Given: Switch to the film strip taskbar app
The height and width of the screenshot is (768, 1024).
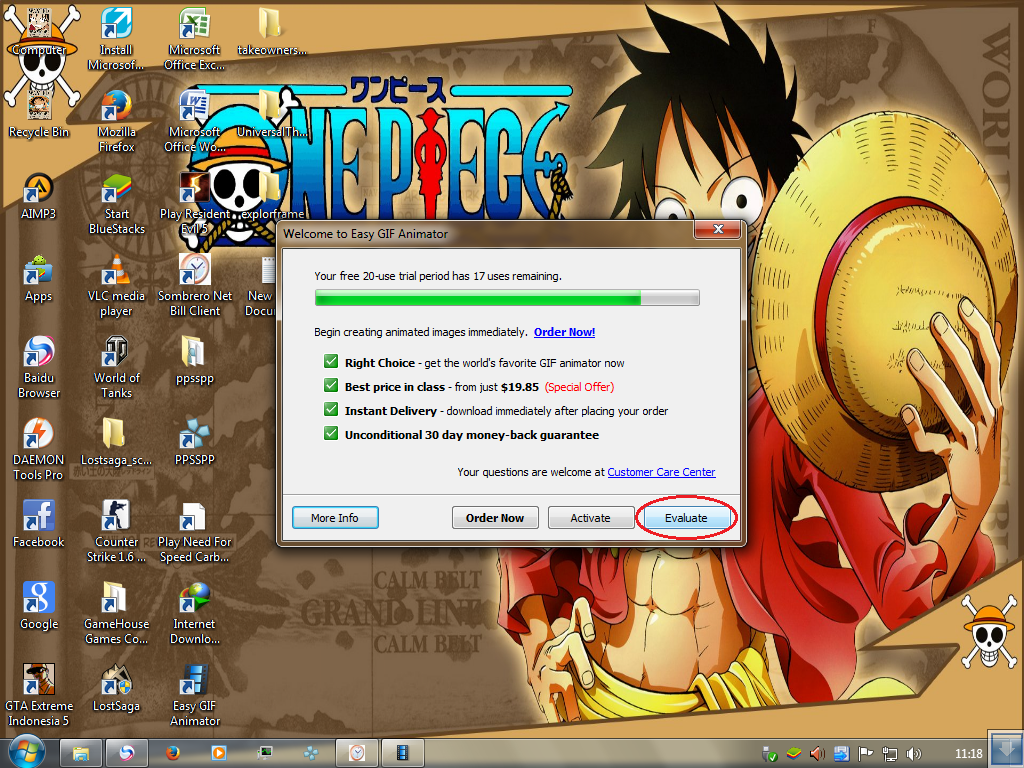Looking at the screenshot, I should pyautogui.click(x=403, y=754).
